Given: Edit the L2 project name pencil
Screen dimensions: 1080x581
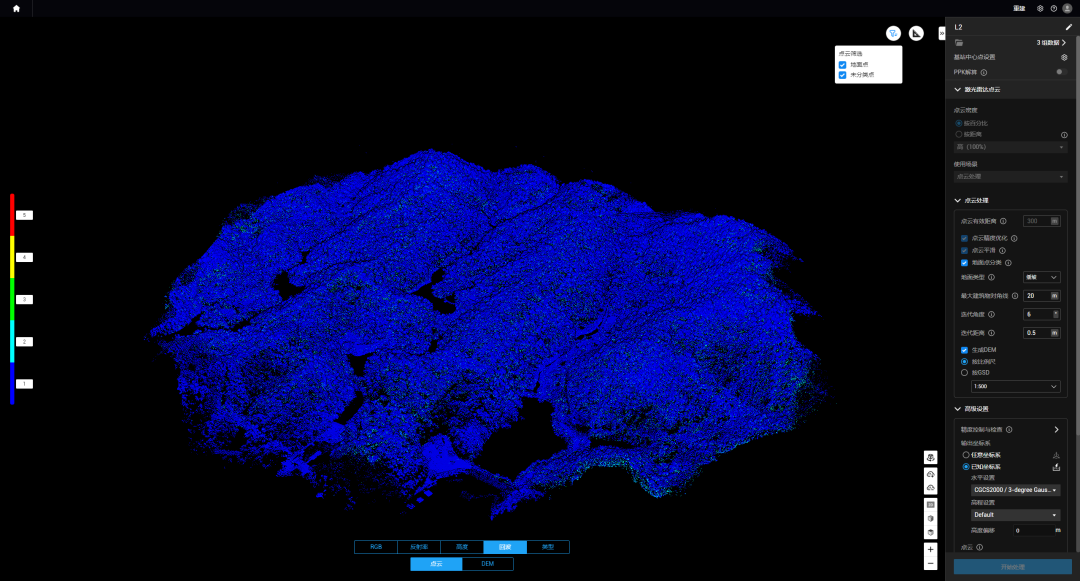Looking at the screenshot, I should pos(1068,28).
